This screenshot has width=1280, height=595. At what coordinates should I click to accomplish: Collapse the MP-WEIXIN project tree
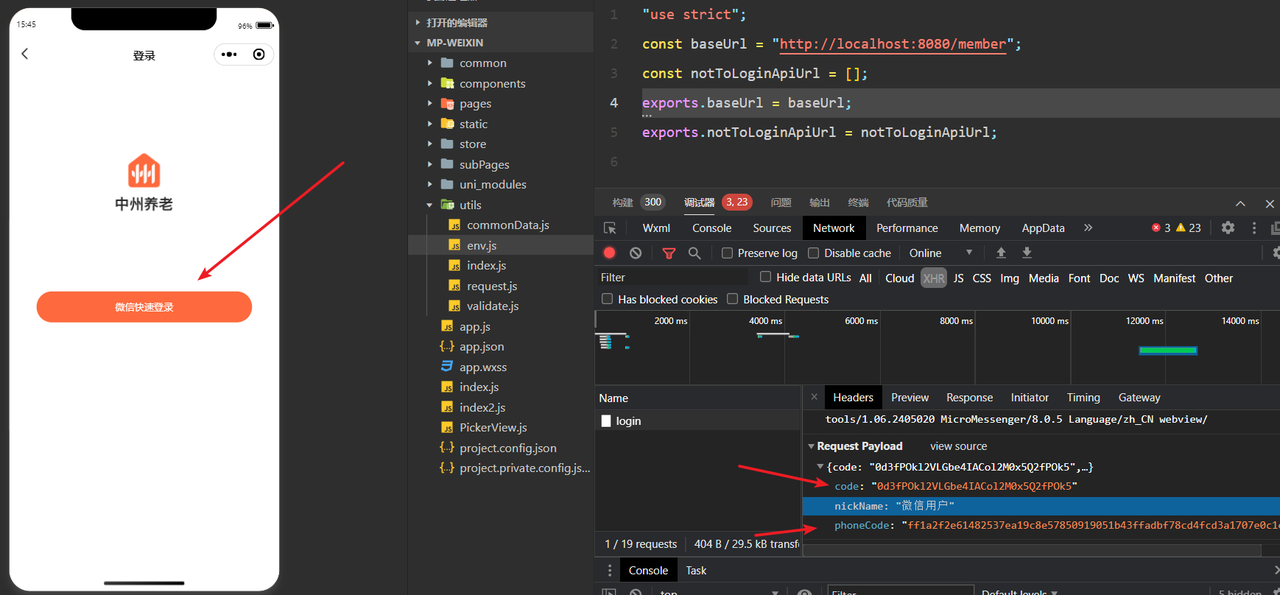pyautogui.click(x=418, y=43)
